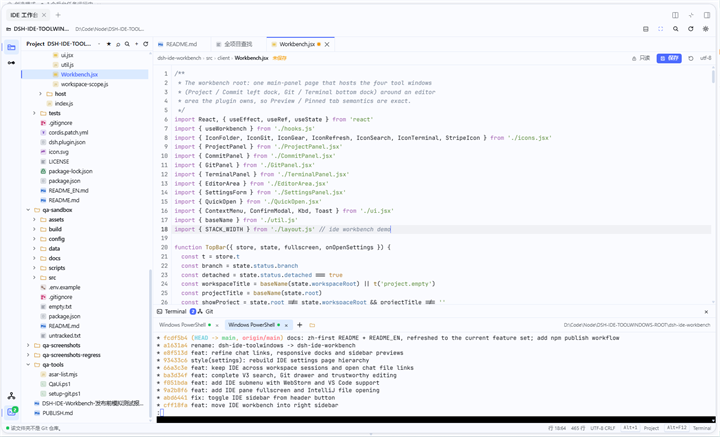Viewport: 720px width, 437px height.
Task: Click the project tree vertical scrollbar
Action: point(150,344)
